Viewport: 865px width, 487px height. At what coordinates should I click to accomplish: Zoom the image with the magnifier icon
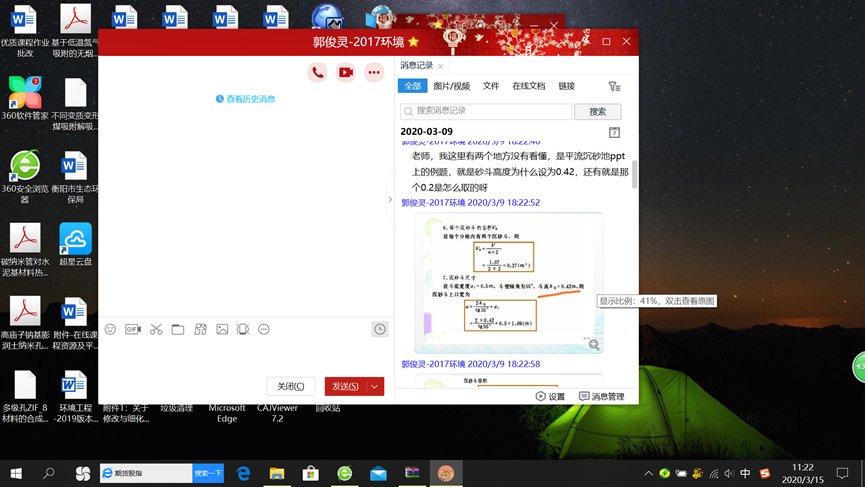[594, 345]
